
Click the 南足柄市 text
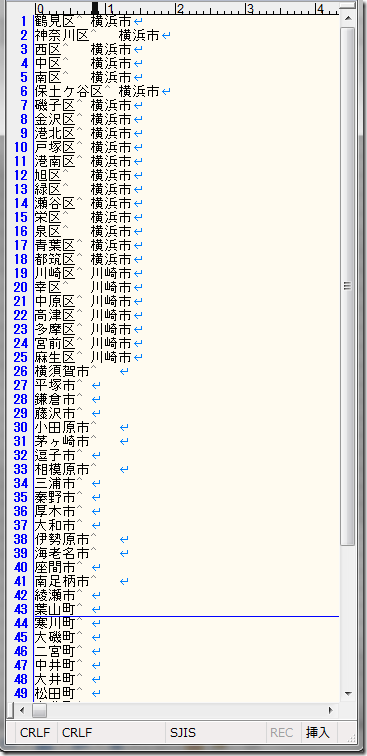(62, 580)
